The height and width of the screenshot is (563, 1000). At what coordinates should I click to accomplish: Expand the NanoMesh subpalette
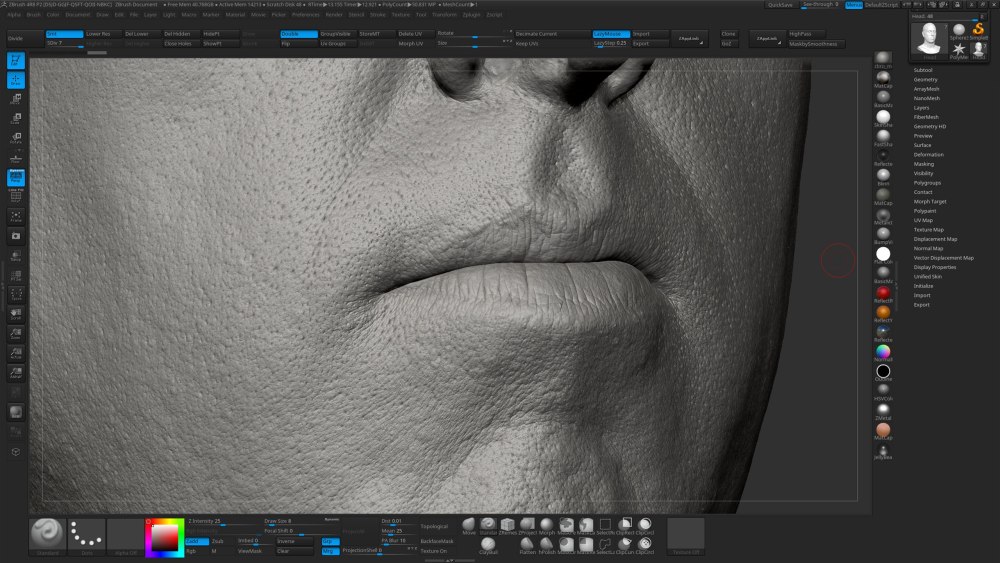(927, 98)
